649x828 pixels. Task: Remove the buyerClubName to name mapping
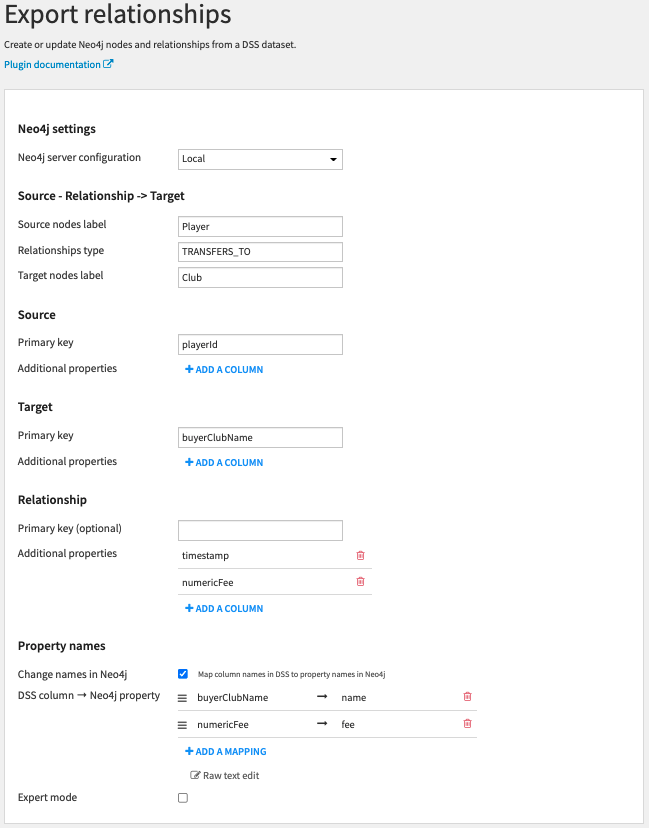coord(467,697)
